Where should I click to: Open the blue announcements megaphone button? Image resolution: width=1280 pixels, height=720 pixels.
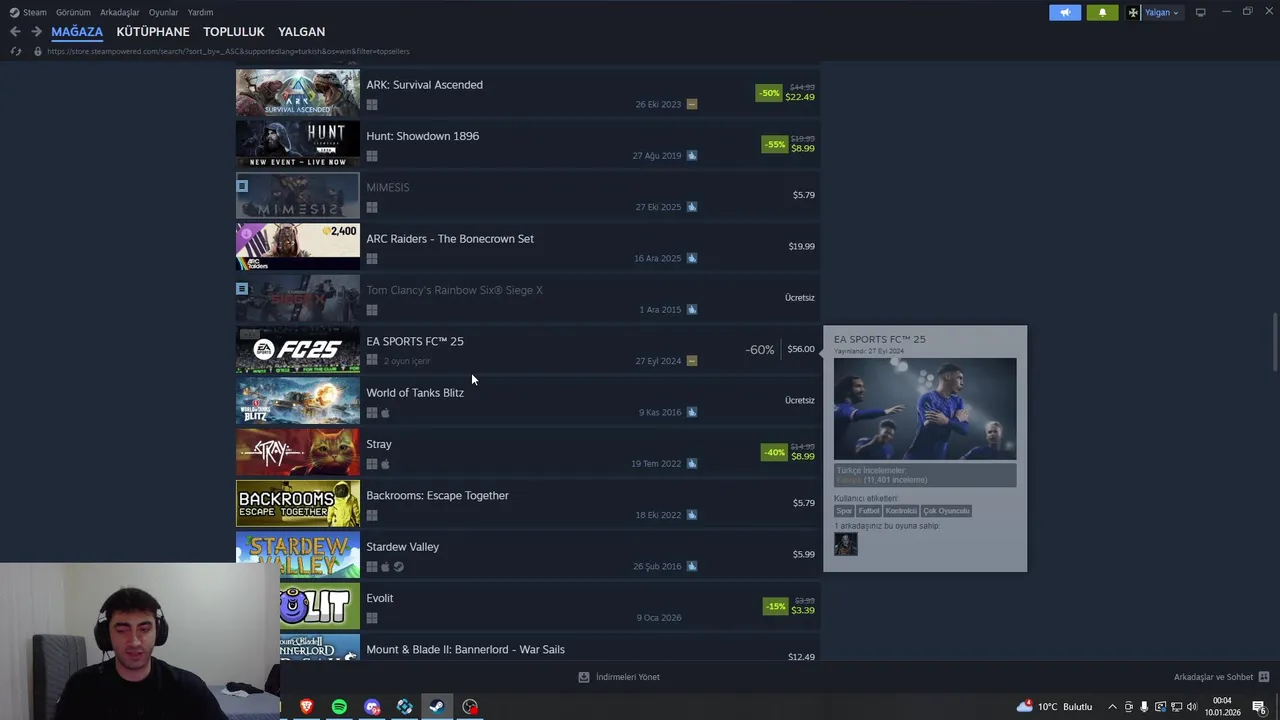click(1065, 12)
